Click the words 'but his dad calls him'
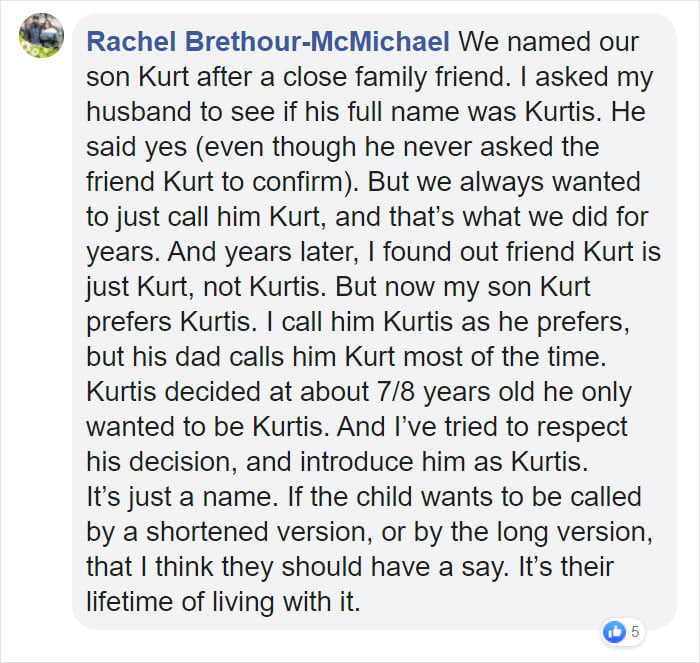Screen dimensions: 700x663 pyautogui.click(x=211, y=357)
